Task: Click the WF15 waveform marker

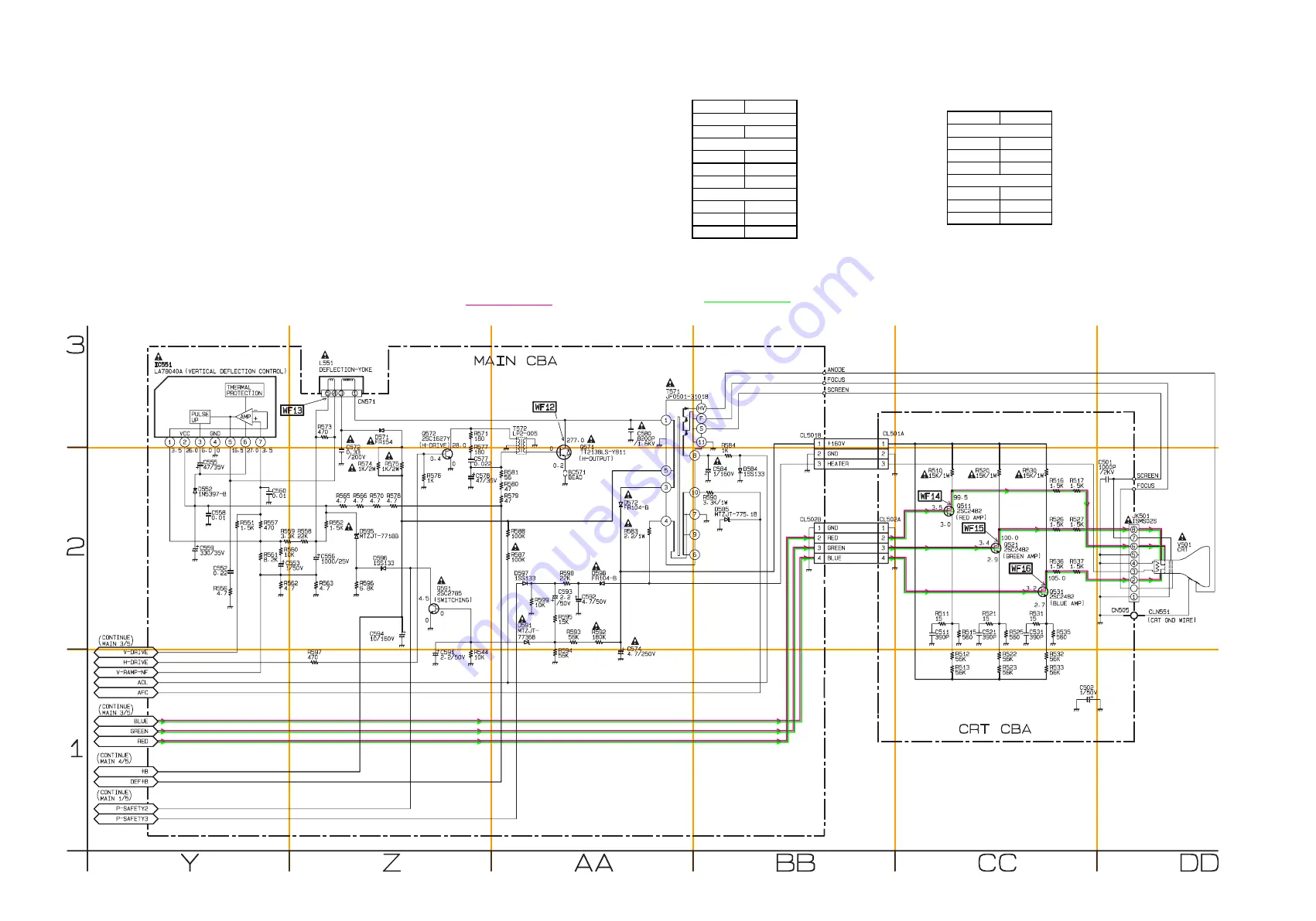Action: [973, 528]
